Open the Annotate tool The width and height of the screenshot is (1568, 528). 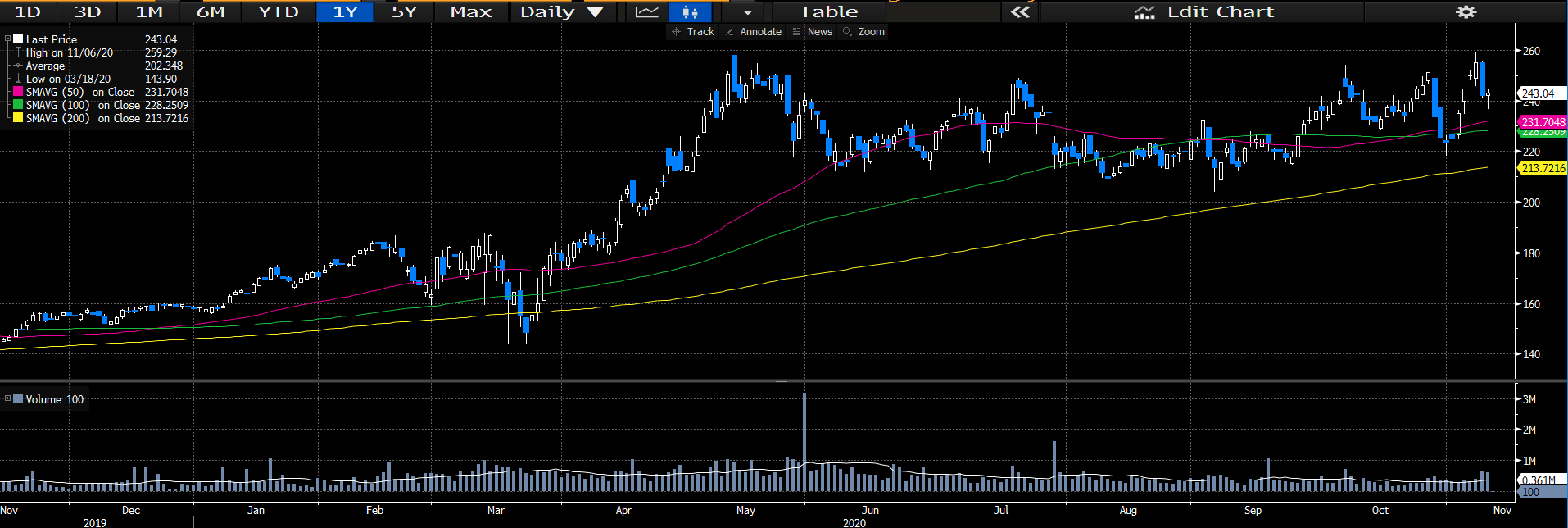tap(753, 32)
